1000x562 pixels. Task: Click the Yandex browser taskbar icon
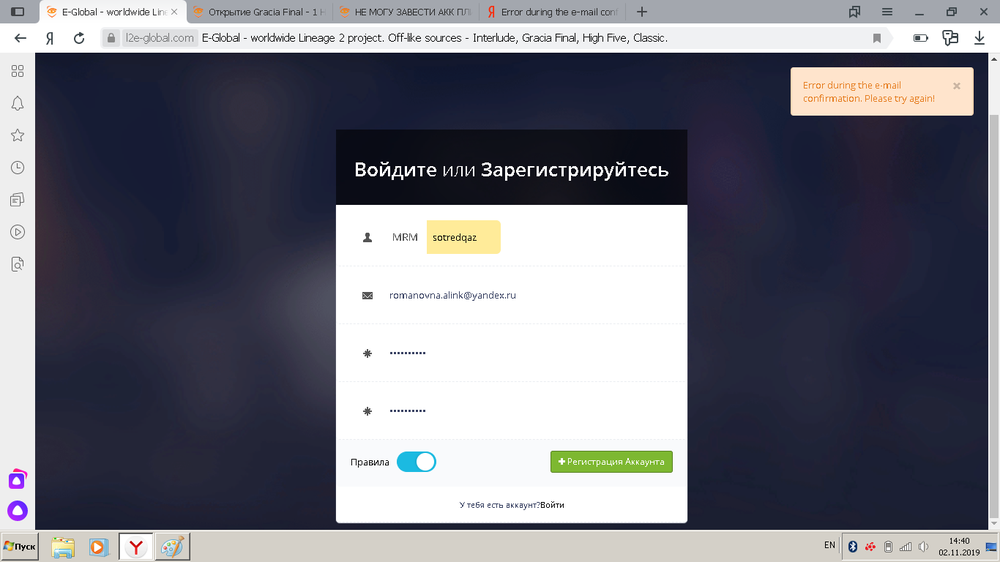click(136, 547)
